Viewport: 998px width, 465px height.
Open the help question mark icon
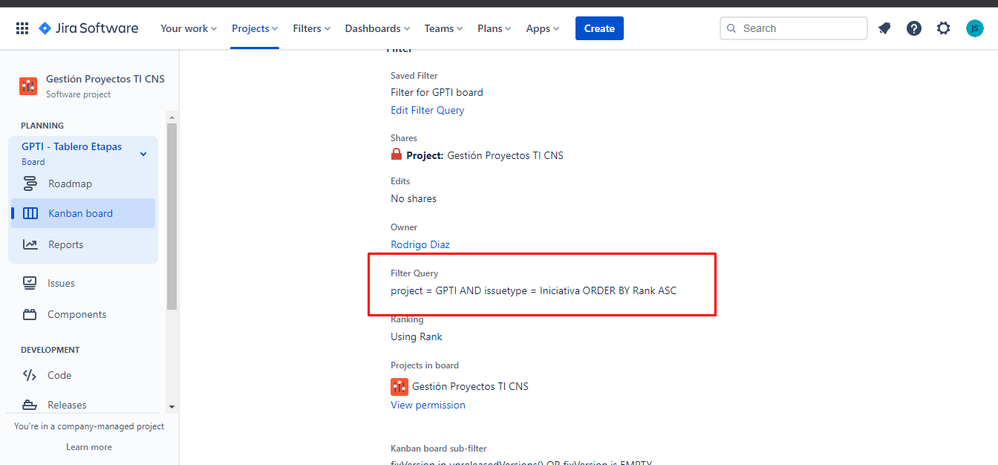914,28
